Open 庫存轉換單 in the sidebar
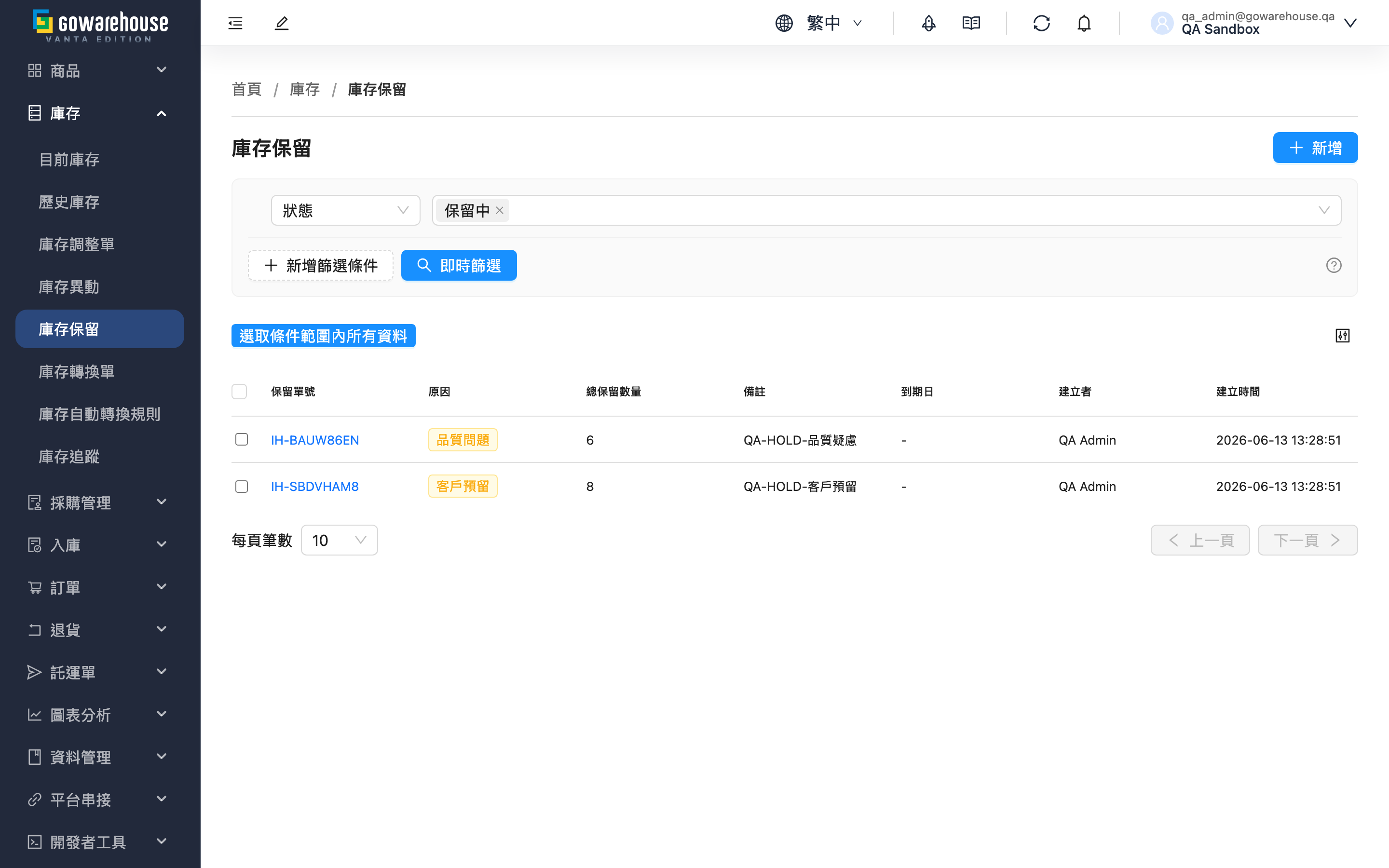This screenshot has width=1389, height=868. pyautogui.click(x=76, y=372)
